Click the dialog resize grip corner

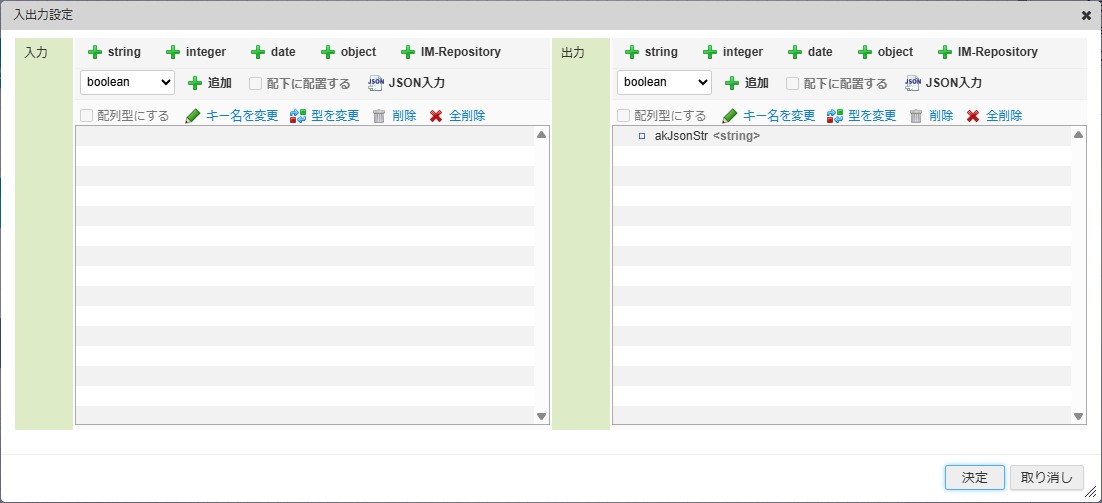1091,492
